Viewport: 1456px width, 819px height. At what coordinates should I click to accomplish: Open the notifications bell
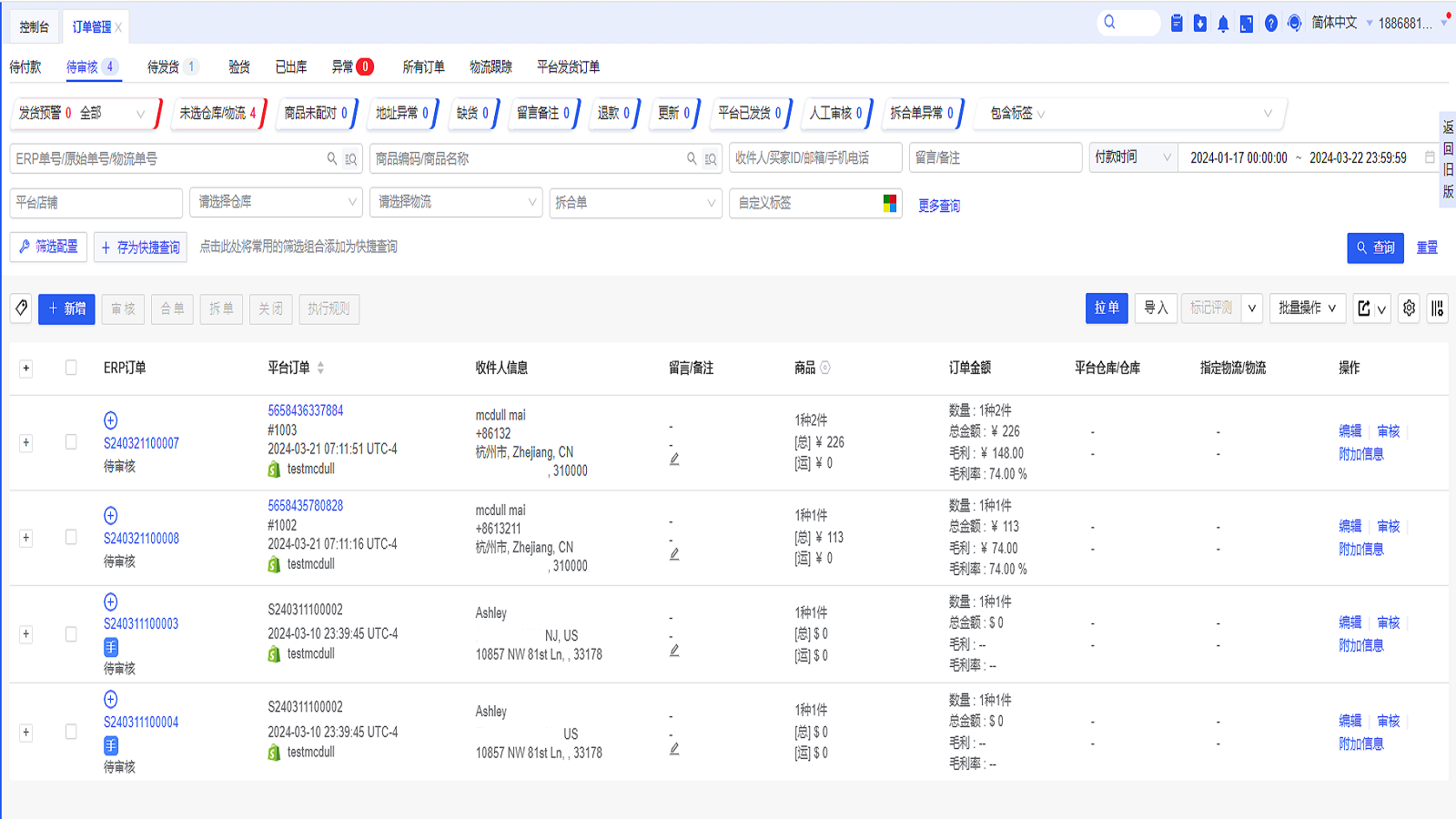[1223, 24]
